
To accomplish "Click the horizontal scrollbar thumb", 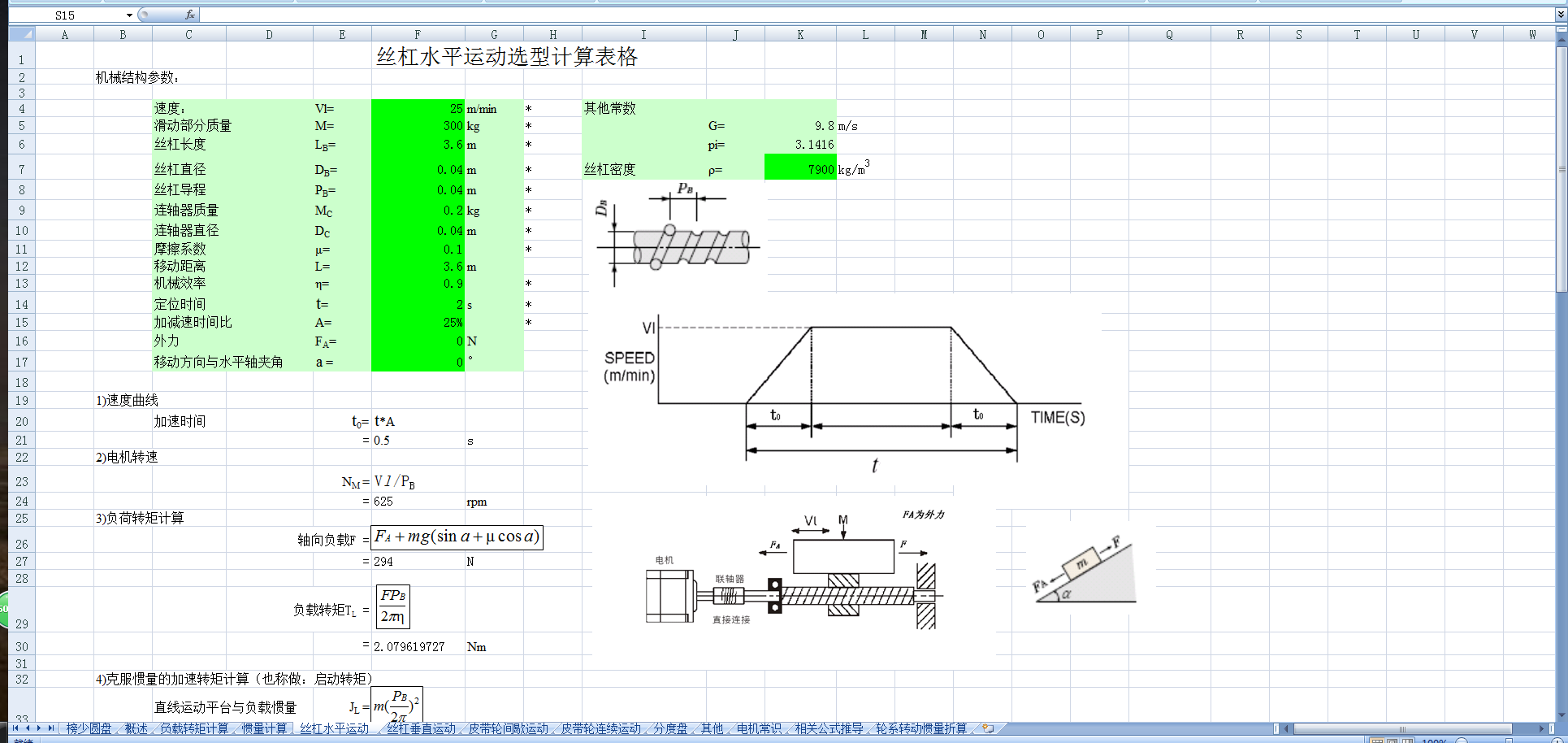I will coord(1402,728).
